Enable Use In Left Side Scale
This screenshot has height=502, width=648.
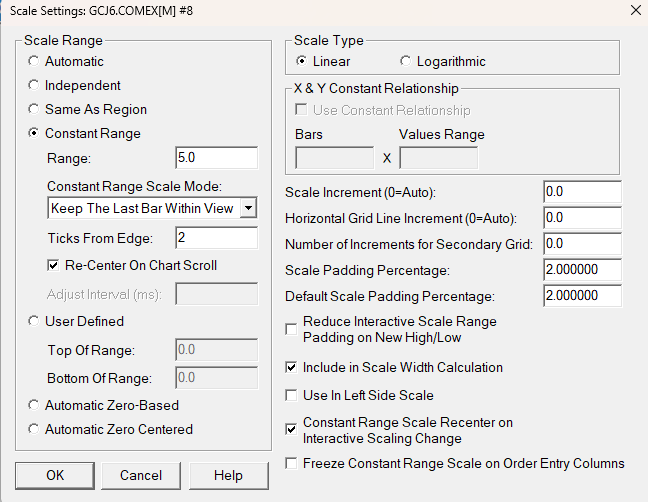tap(291, 396)
